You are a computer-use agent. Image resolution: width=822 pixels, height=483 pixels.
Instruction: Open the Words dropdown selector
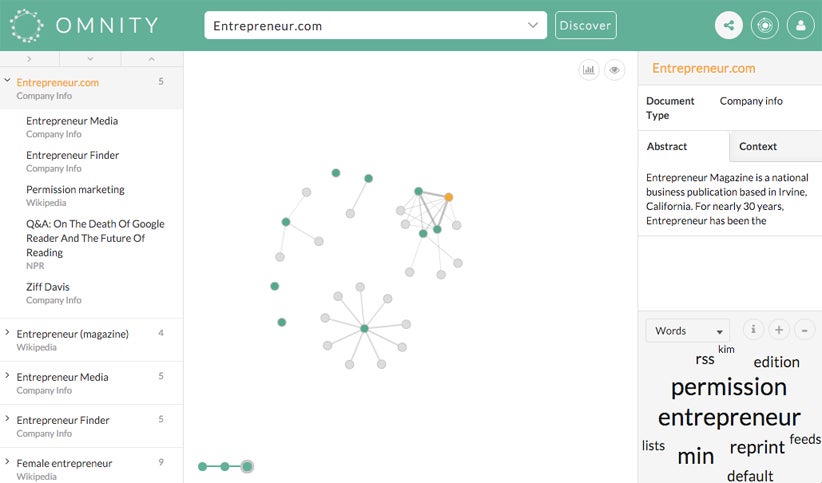(687, 330)
